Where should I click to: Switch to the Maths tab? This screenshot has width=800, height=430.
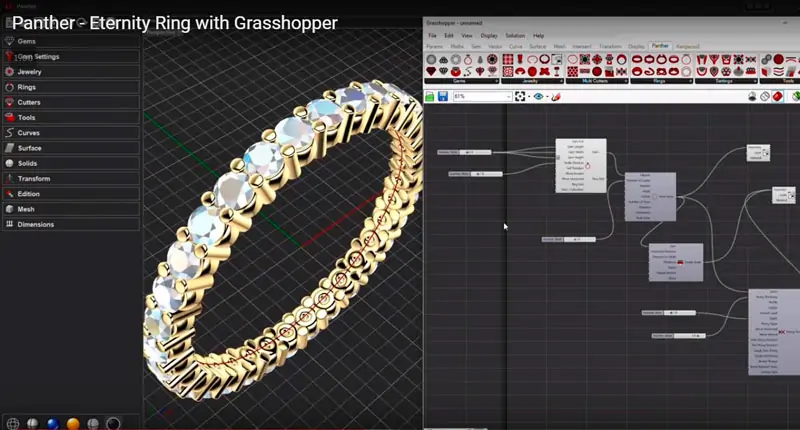click(457, 46)
